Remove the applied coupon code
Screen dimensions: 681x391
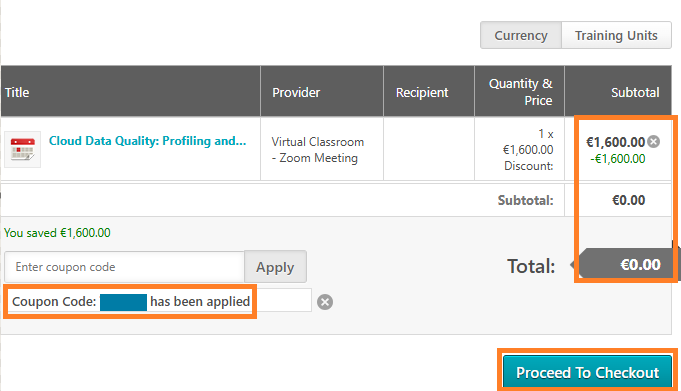(x=325, y=302)
